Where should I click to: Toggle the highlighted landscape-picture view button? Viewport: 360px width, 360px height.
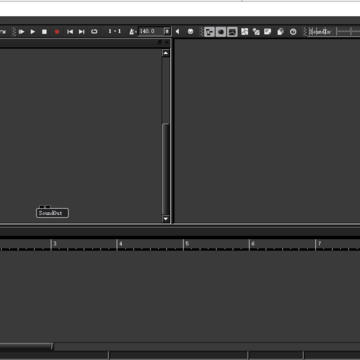(232, 32)
